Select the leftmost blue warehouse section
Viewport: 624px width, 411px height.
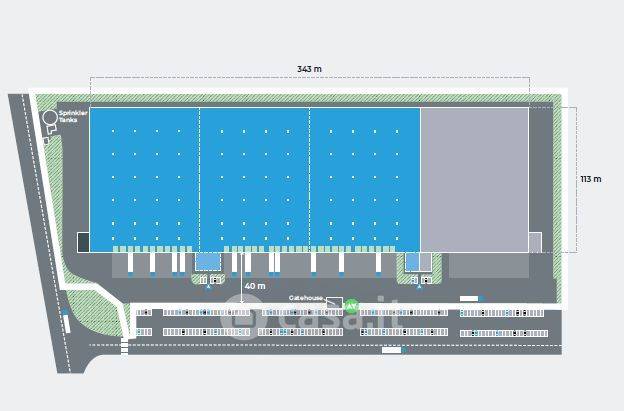pyautogui.click(x=144, y=177)
